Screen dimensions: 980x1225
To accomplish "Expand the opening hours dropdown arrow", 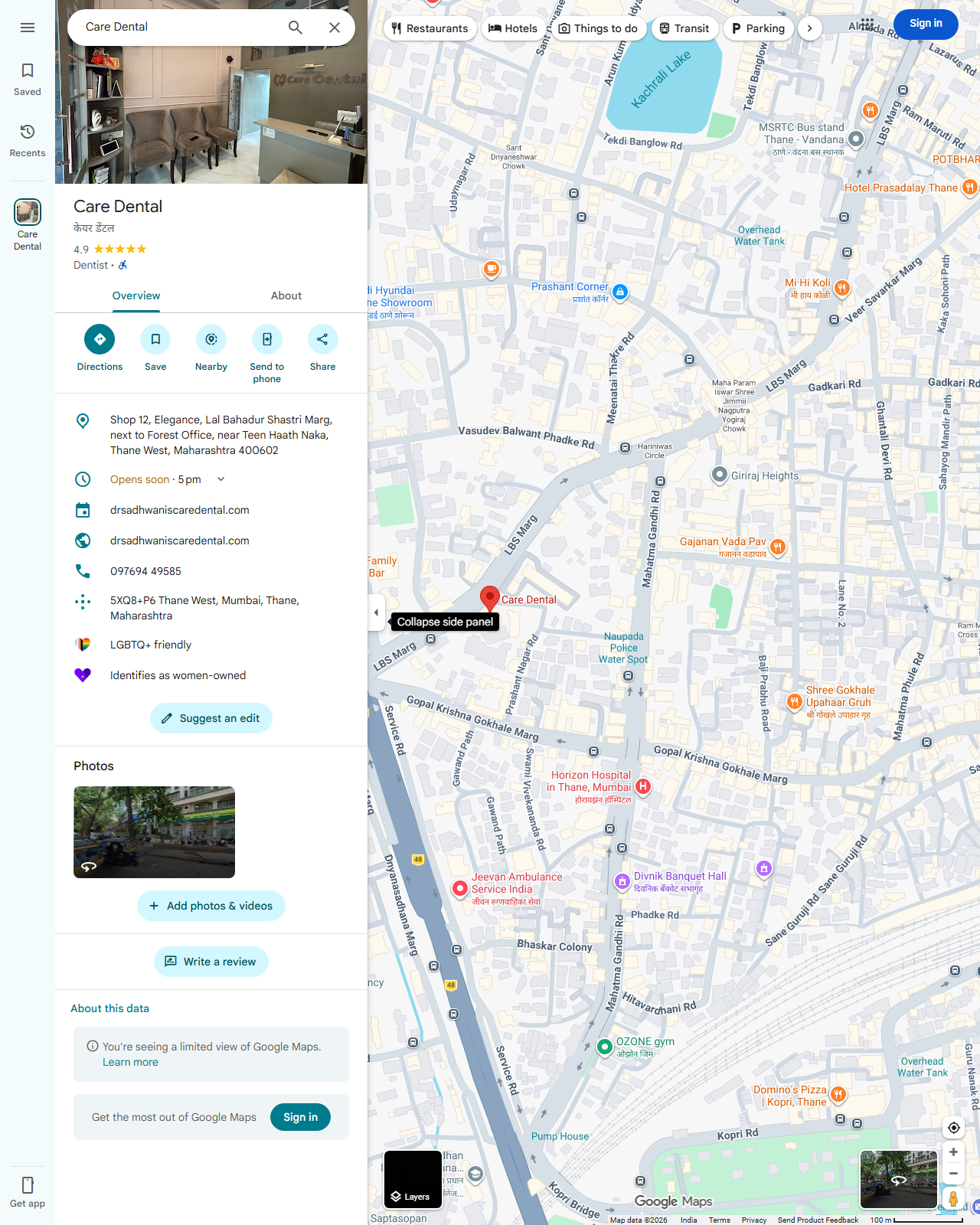I will [221, 479].
